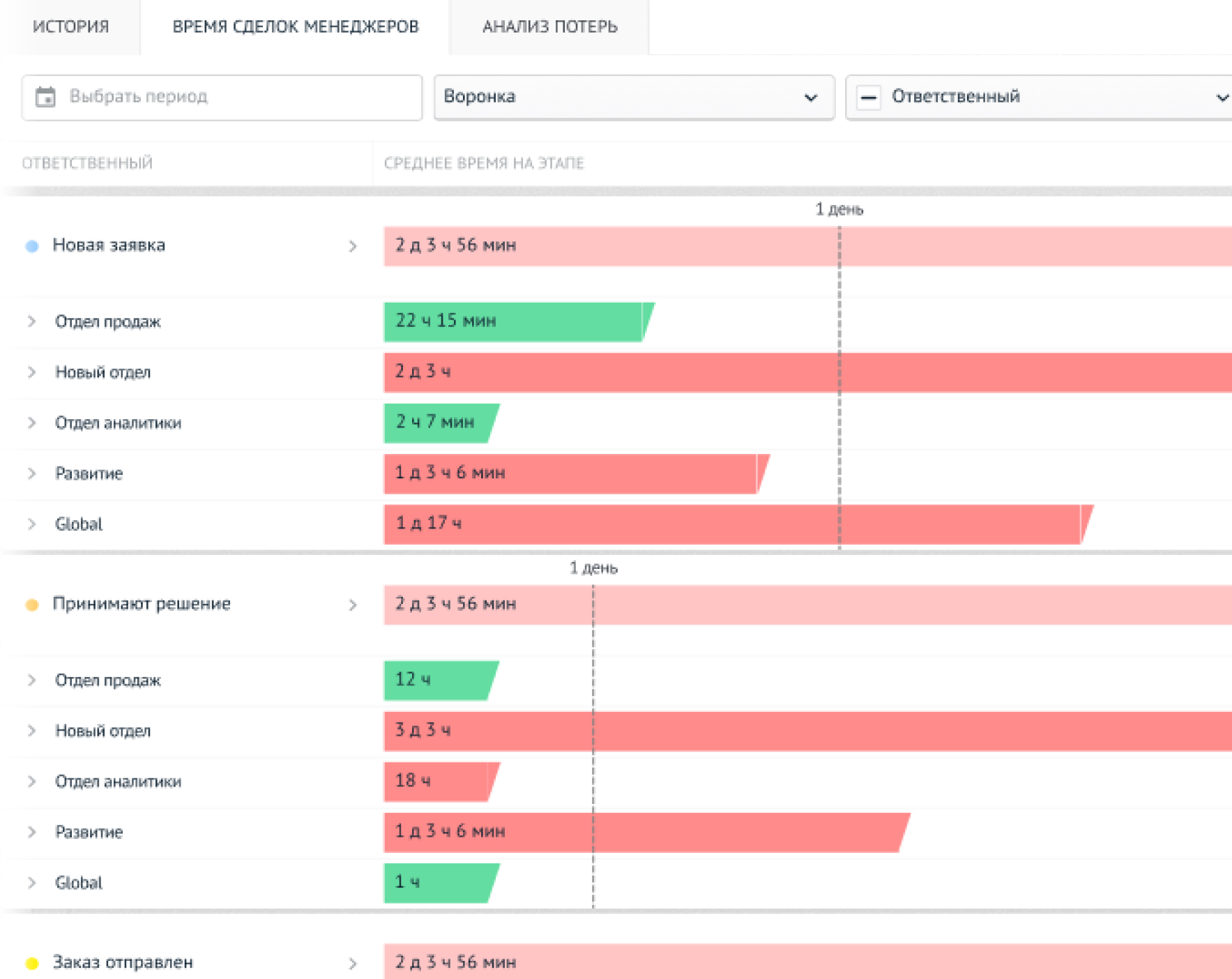Select the Заказ отправлен stage label
The height and width of the screenshot is (979, 1232).
click(x=123, y=962)
